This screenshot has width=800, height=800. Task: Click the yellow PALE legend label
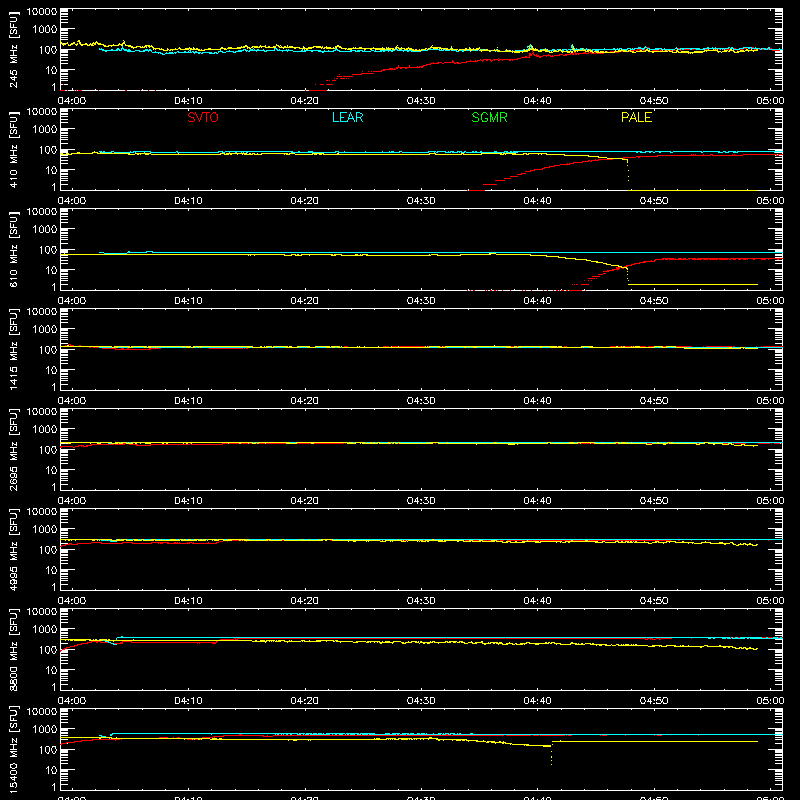[636, 117]
